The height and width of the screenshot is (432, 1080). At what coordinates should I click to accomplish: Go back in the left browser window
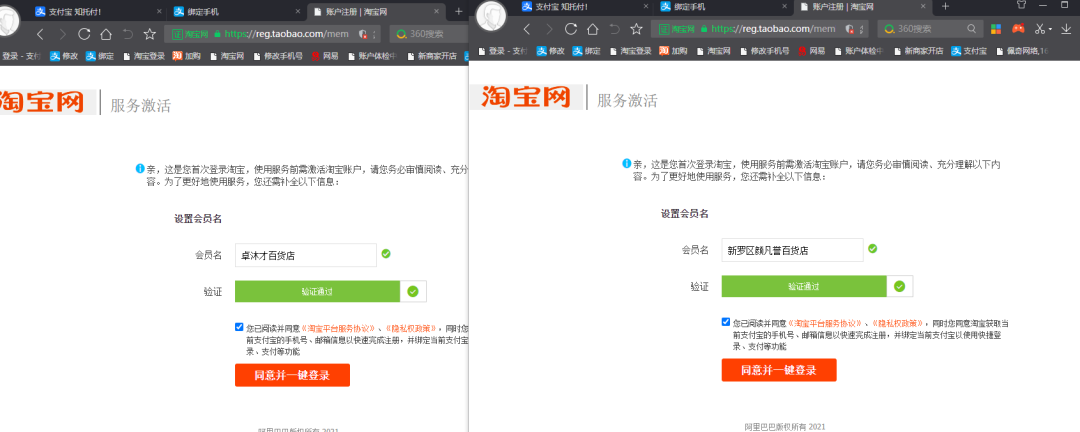coord(40,34)
